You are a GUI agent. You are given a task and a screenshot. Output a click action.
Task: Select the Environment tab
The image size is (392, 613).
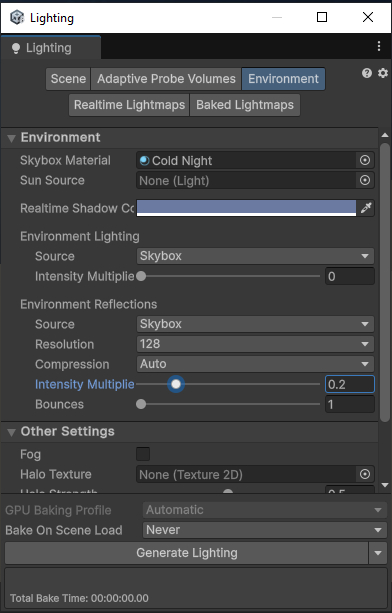[283, 79]
